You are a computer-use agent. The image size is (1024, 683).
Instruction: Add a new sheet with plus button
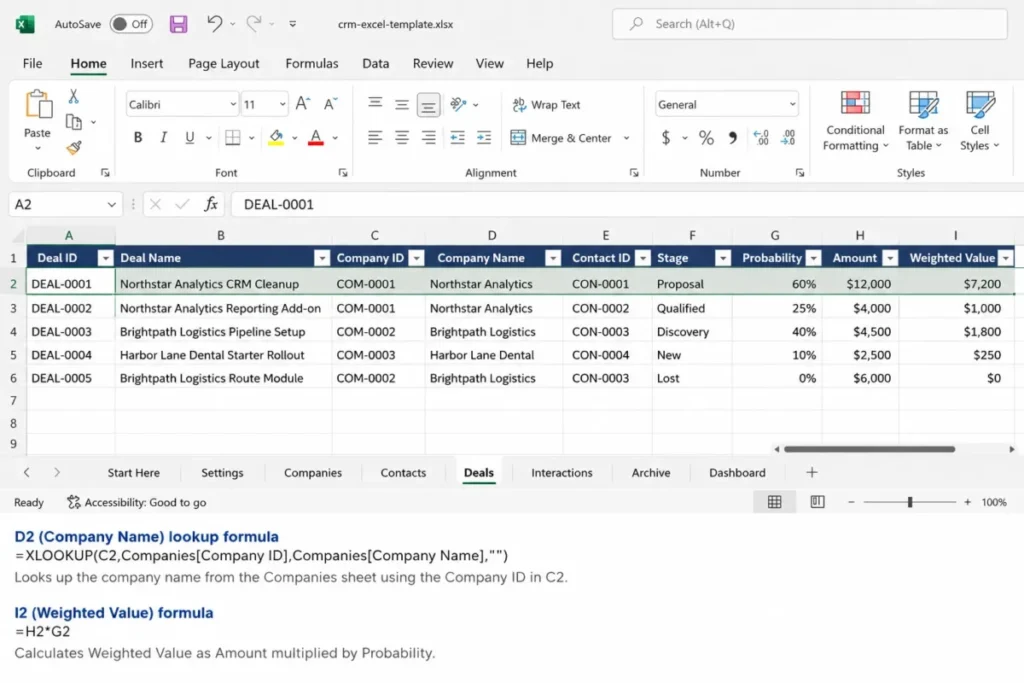[812, 472]
